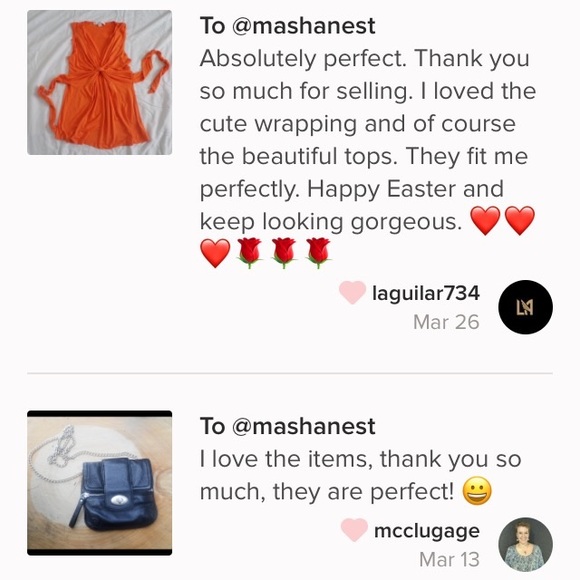Open the black purse listing thumbnail
The height and width of the screenshot is (580, 580).
tap(100, 483)
